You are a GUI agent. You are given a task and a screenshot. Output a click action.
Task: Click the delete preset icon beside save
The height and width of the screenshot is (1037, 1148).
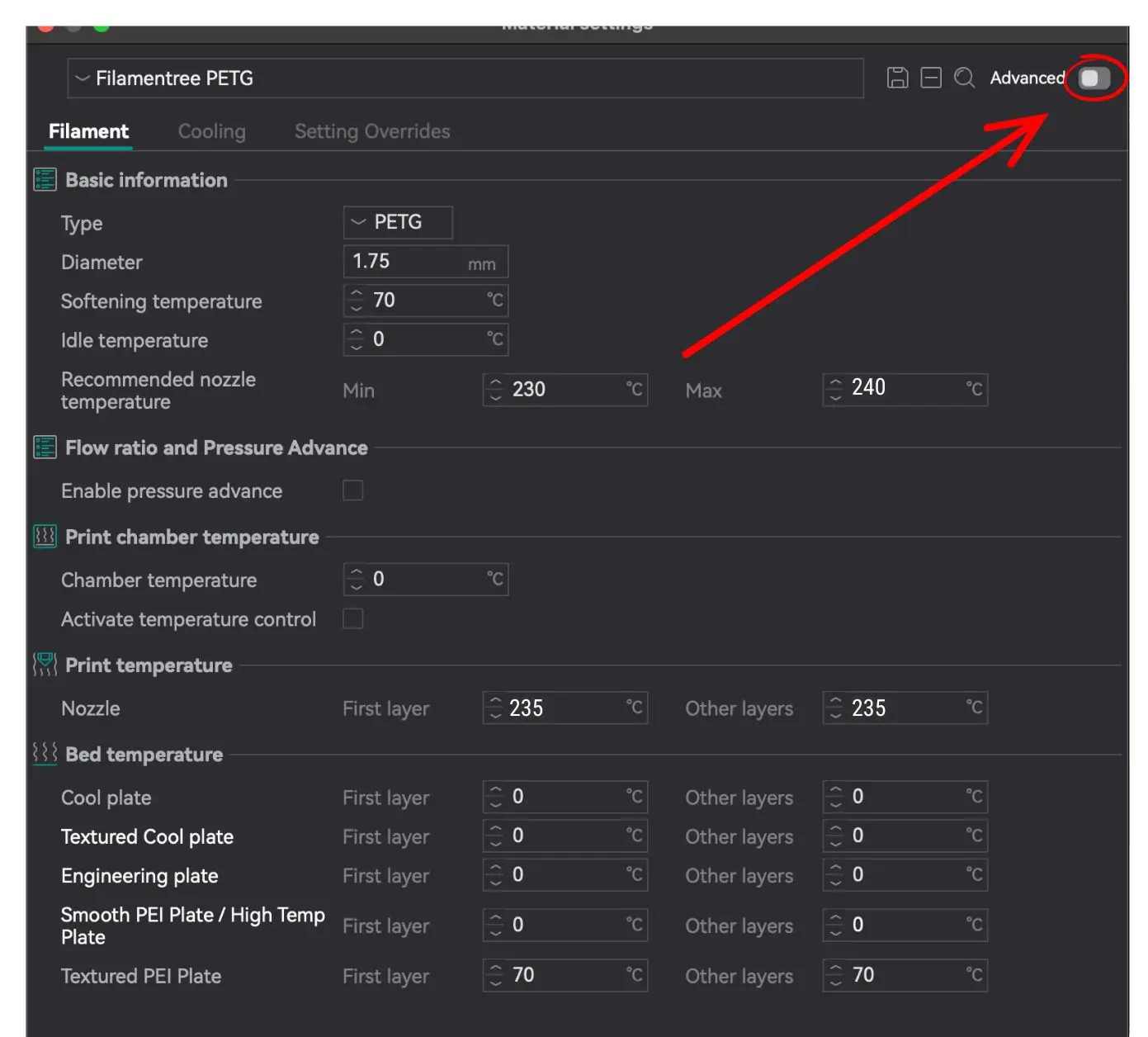[931, 78]
